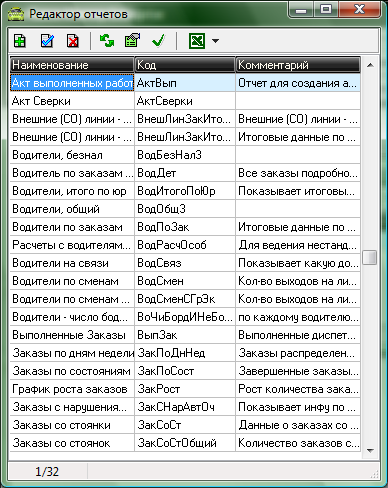The height and width of the screenshot is (488, 388).
Task: Select the Водители по заказам name cell
Action: (x=72, y=227)
